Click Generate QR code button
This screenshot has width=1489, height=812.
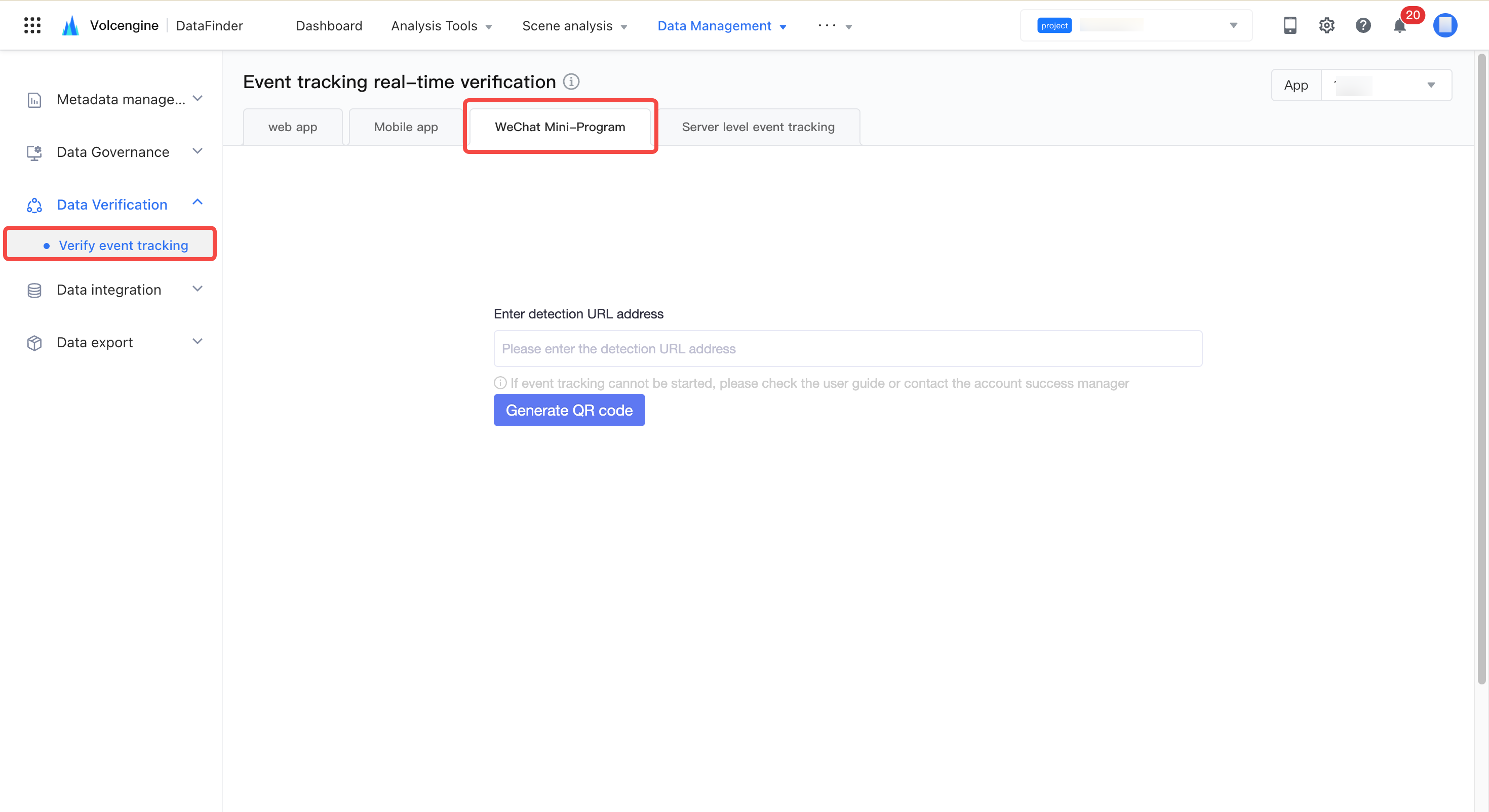tap(569, 410)
